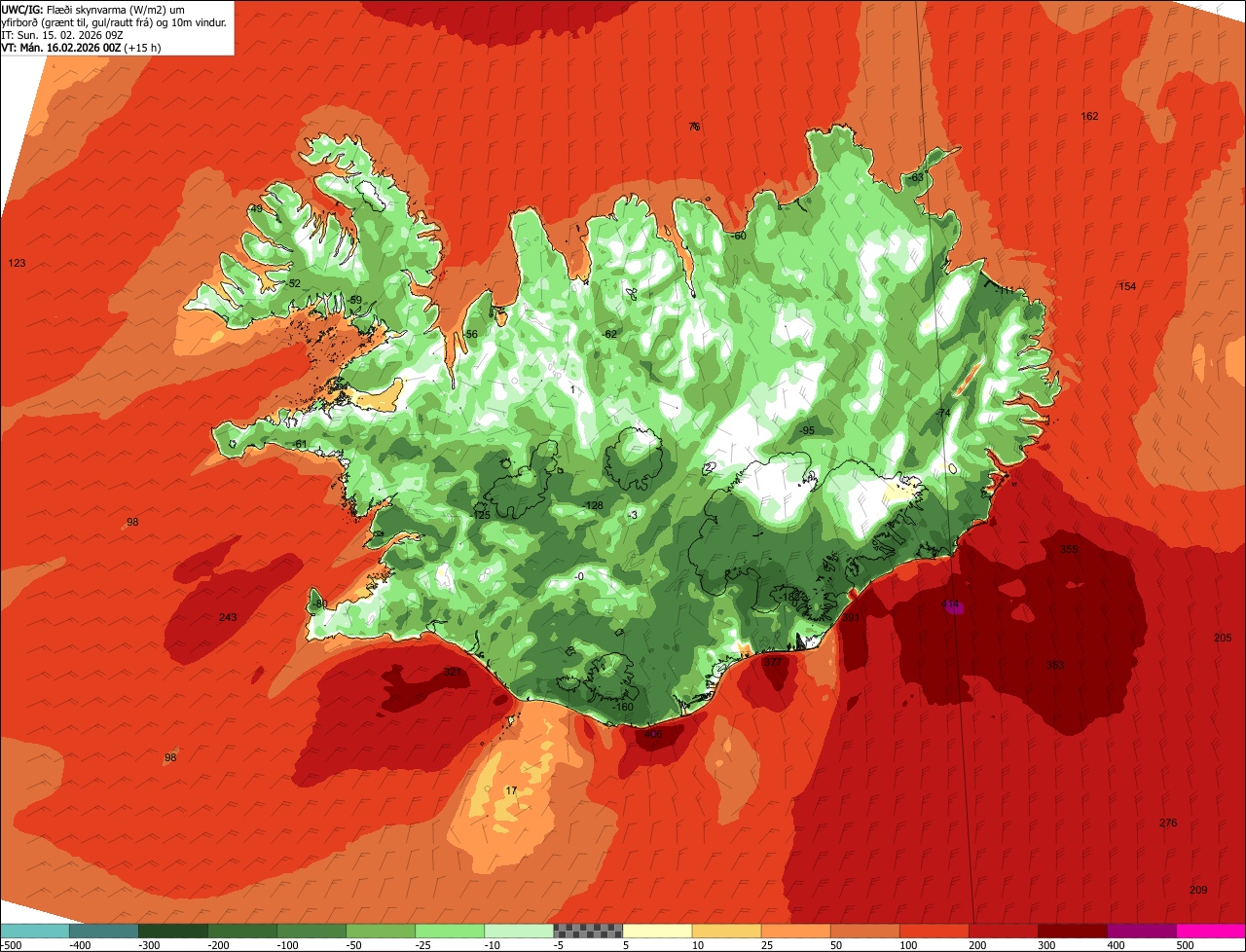Click the pale yellow swatch between 5 and 10

pos(657,931)
